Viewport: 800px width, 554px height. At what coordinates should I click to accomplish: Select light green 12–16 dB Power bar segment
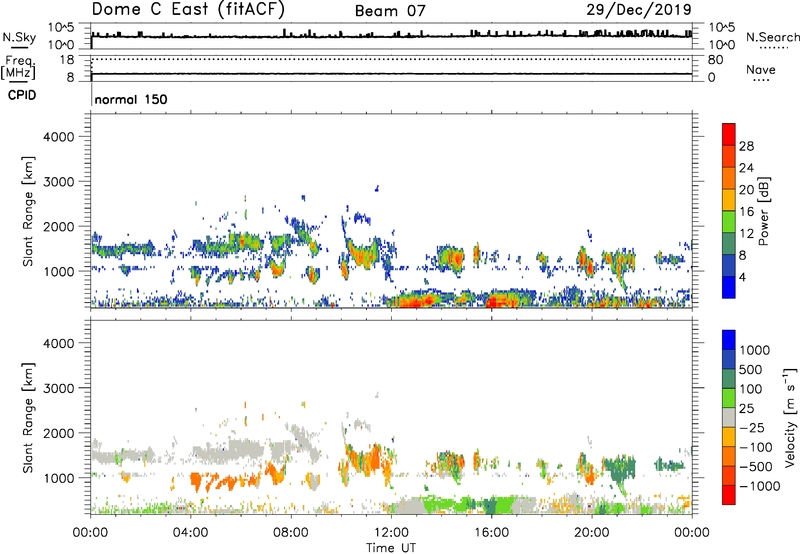tap(729, 221)
